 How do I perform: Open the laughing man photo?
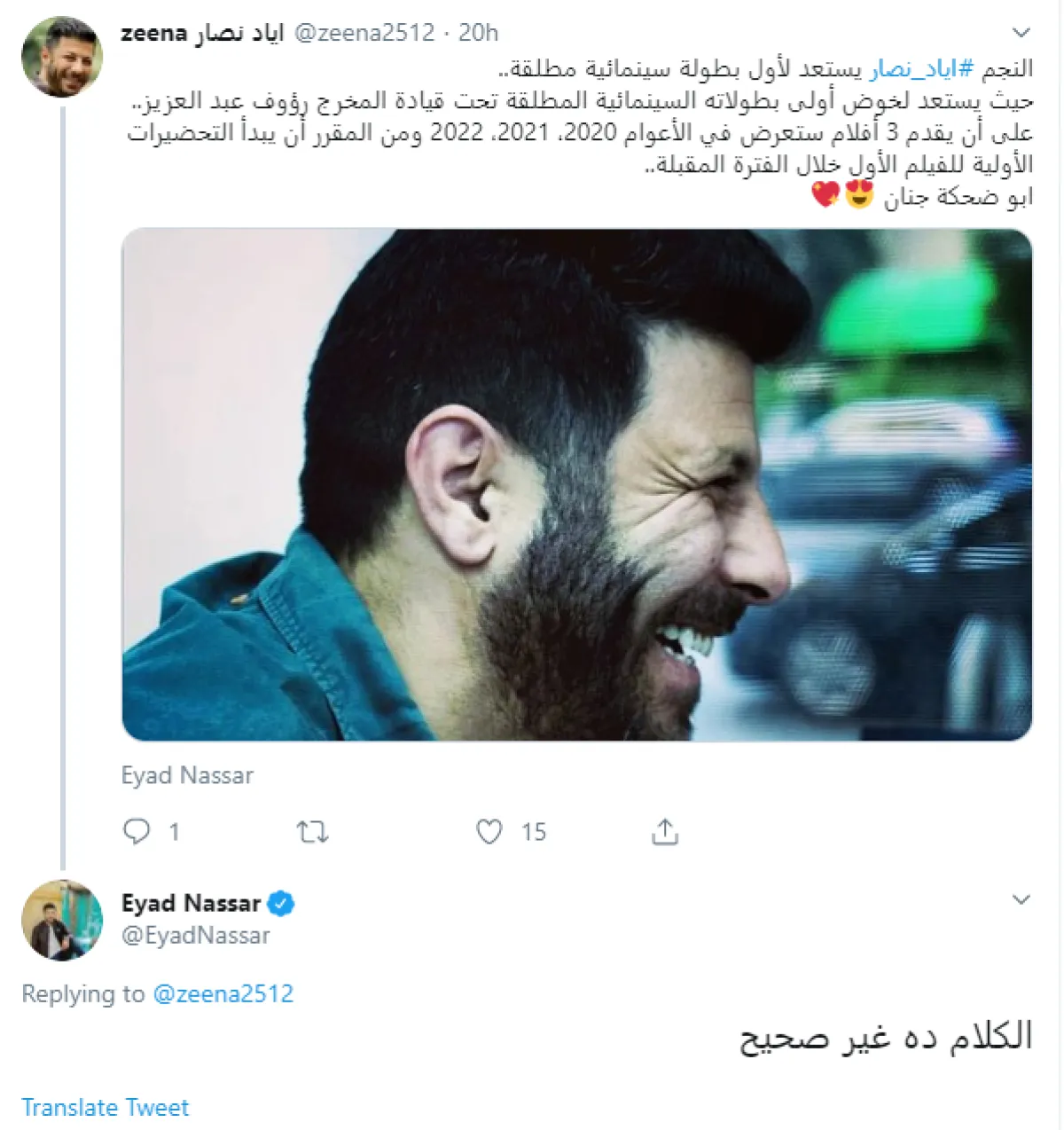(x=576, y=484)
